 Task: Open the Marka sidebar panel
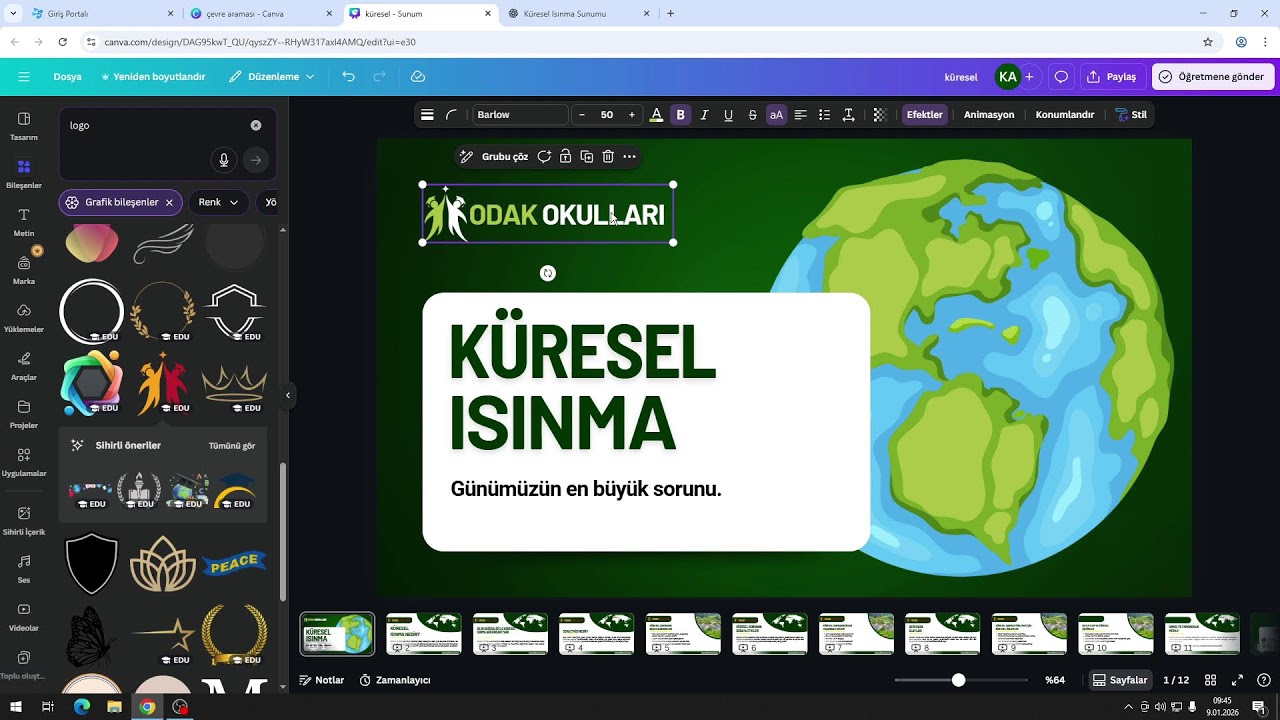click(24, 269)
